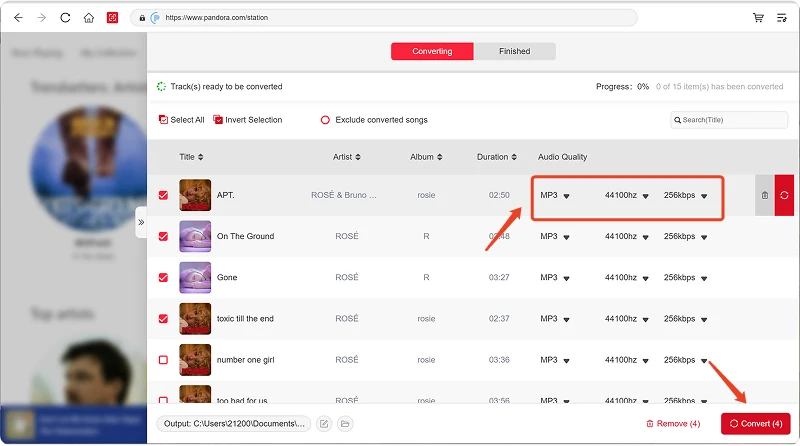Click the Convert (4) button
The image size is (800, 446).
point(756,424)
